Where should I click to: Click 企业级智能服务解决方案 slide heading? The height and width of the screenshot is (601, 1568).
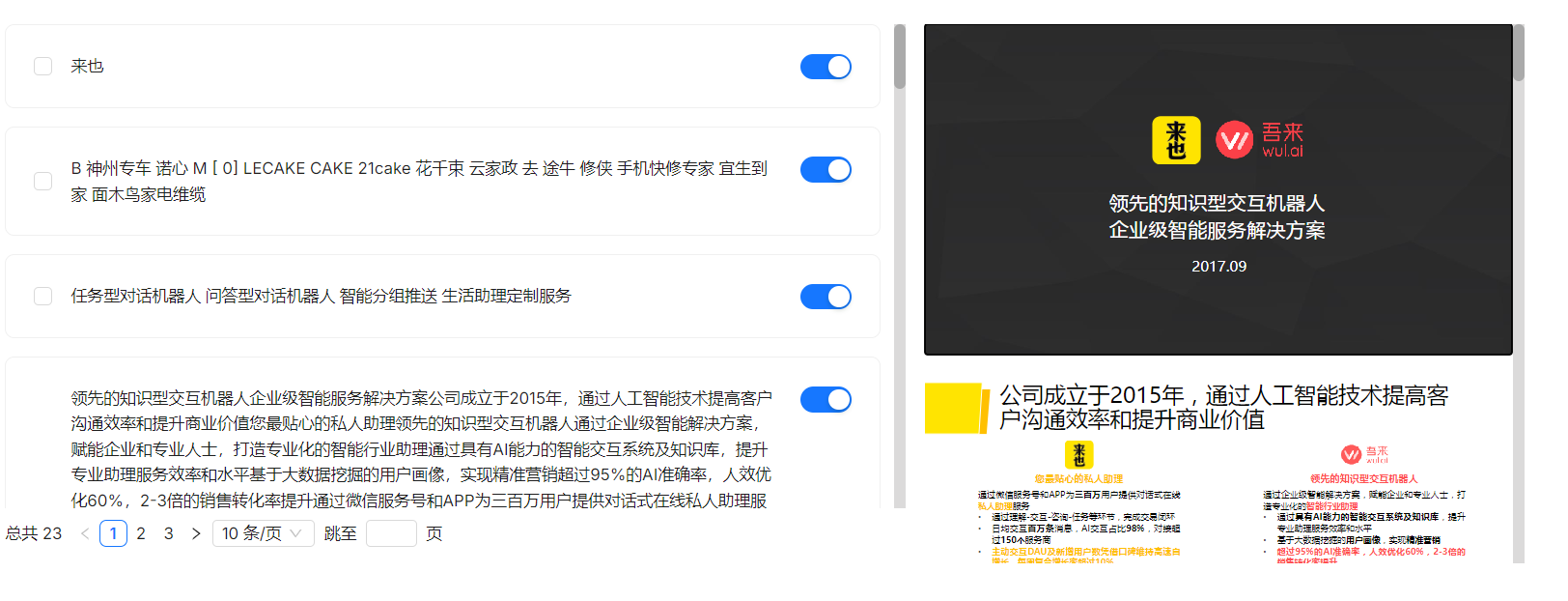[x=1217, y=230]
